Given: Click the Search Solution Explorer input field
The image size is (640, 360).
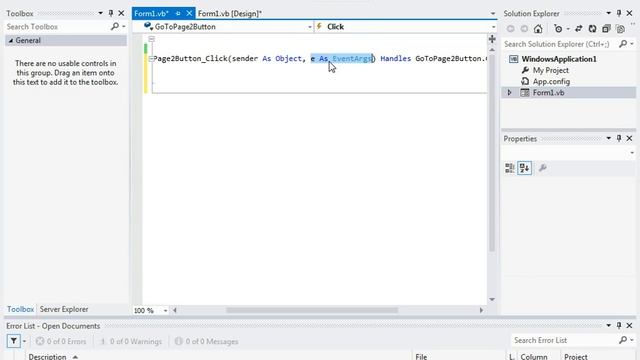Looking at the screenshot, I should point(559,44).
